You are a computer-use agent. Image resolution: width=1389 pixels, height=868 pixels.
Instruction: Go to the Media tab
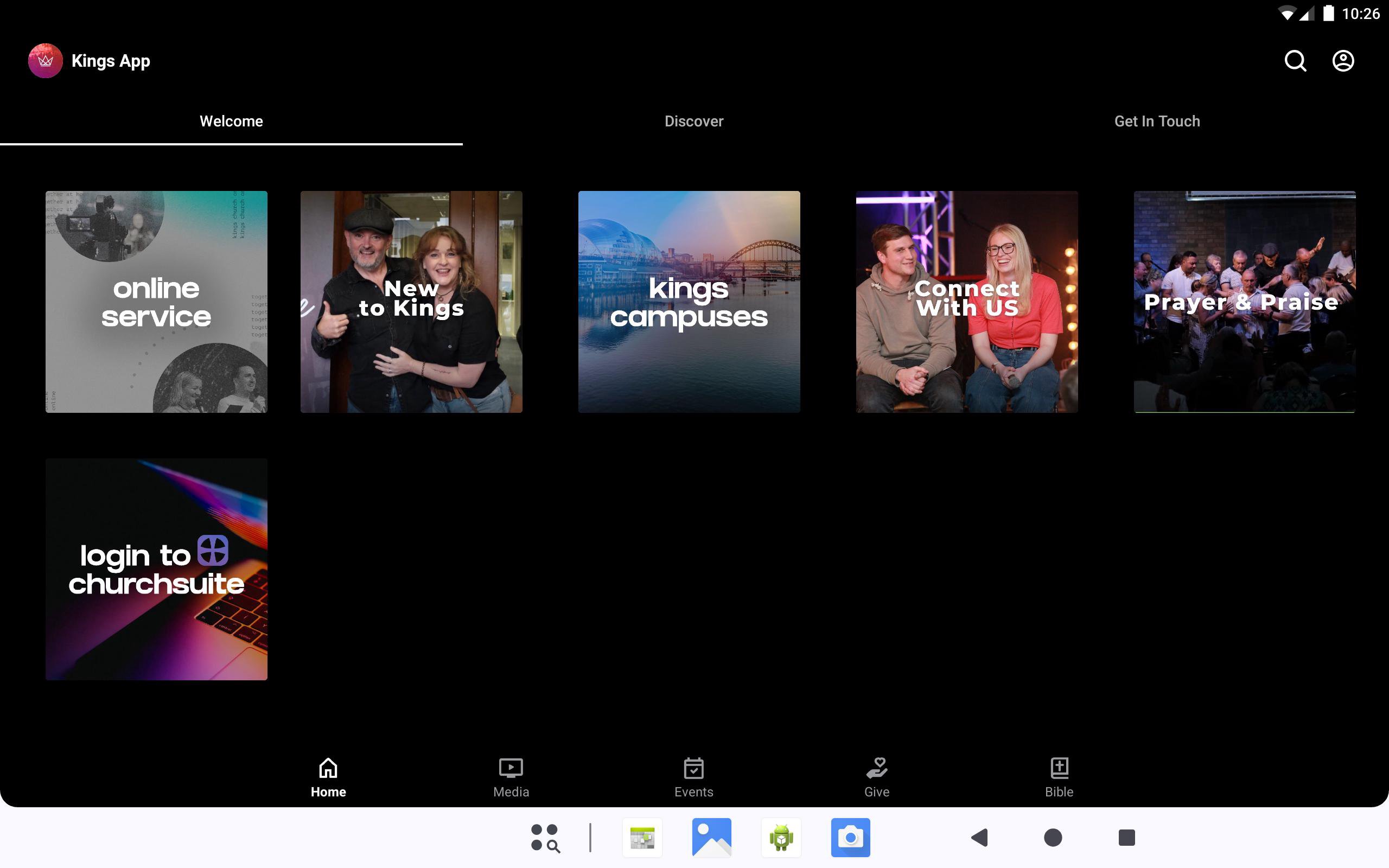click(x=511, y=777)
